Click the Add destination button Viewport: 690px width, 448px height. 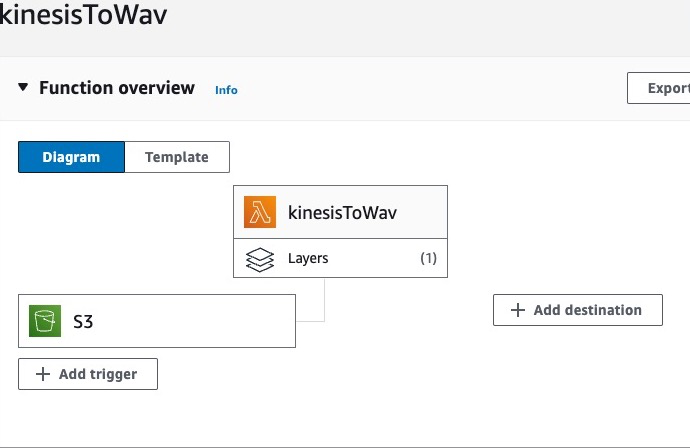click(x=578, y=310)
